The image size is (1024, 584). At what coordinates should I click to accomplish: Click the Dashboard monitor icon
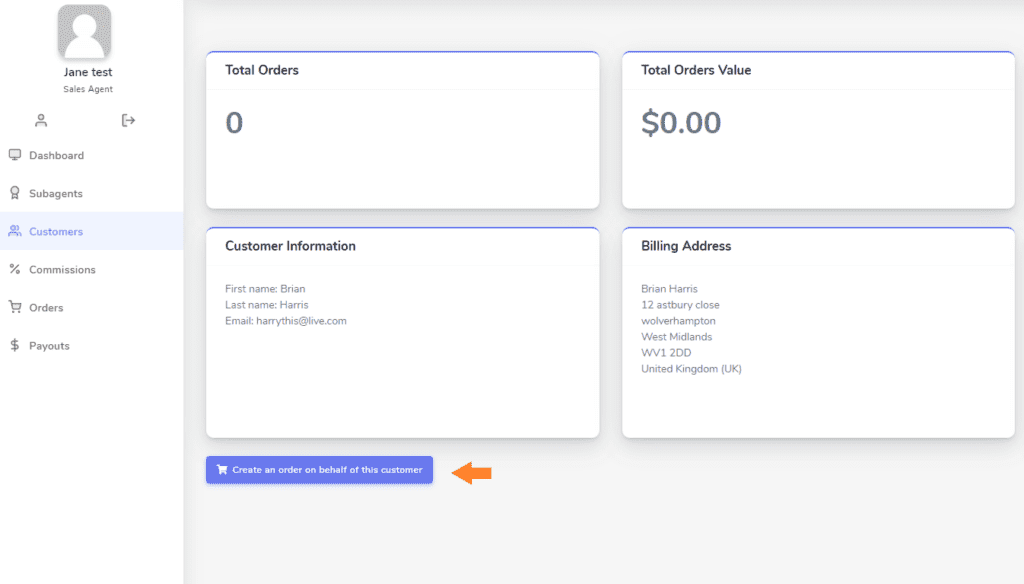click(x=14, y=155)
